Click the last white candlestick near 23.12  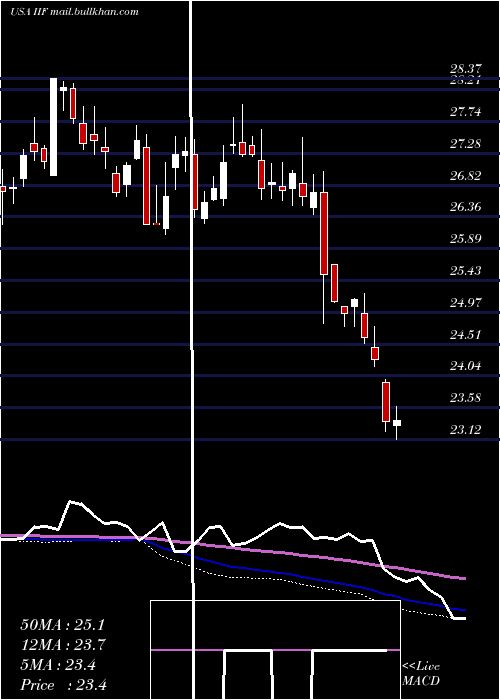[x=397, y=423]
